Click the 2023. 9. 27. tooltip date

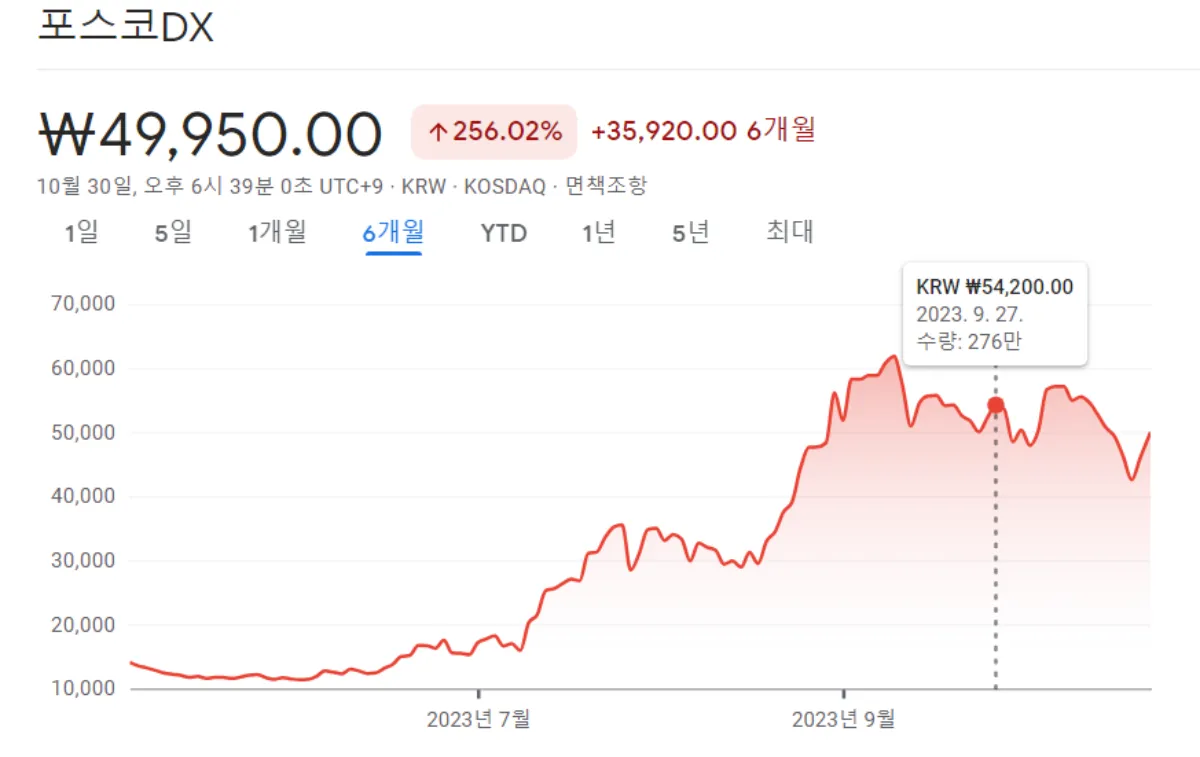969,314
